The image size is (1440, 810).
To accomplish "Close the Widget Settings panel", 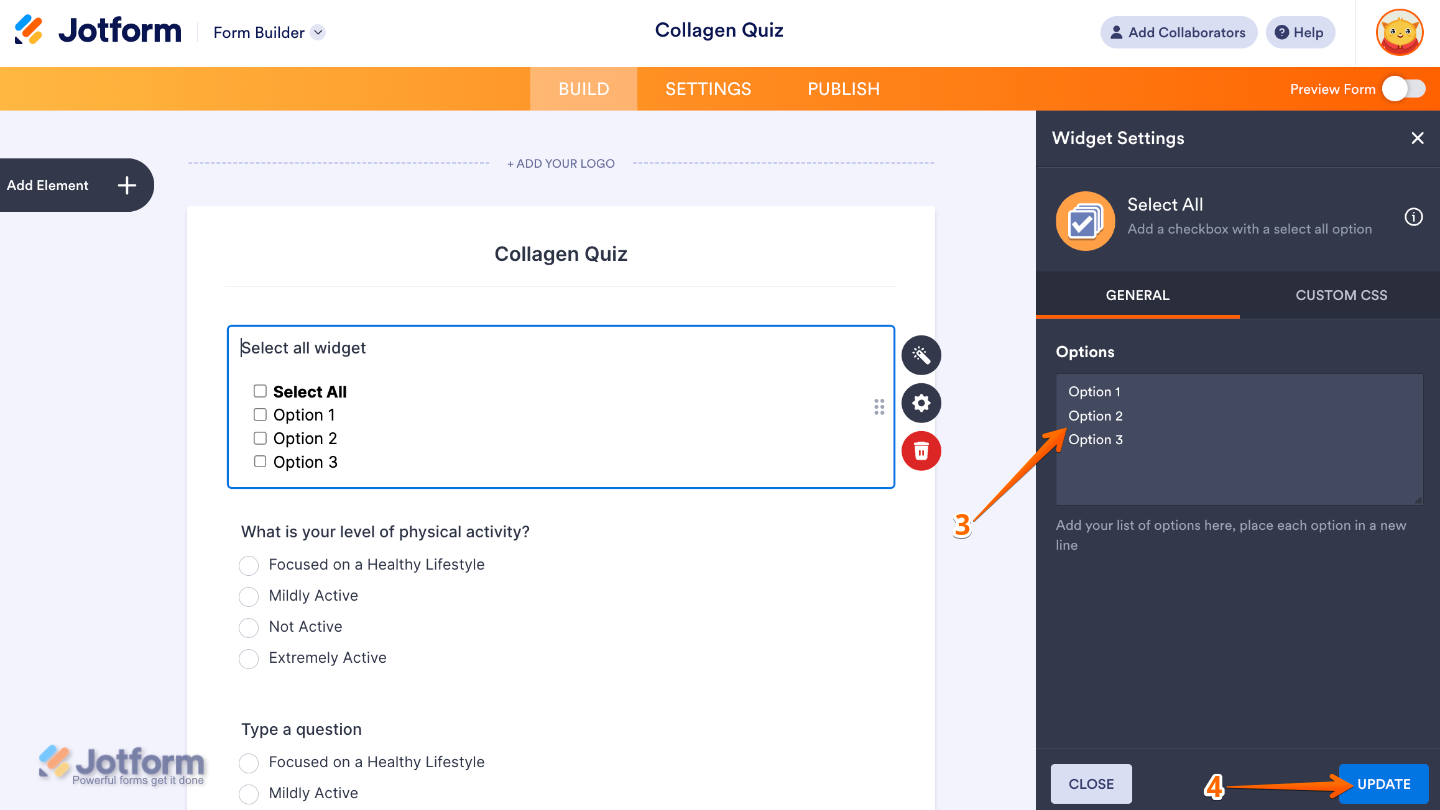I will coord(1417,138).
